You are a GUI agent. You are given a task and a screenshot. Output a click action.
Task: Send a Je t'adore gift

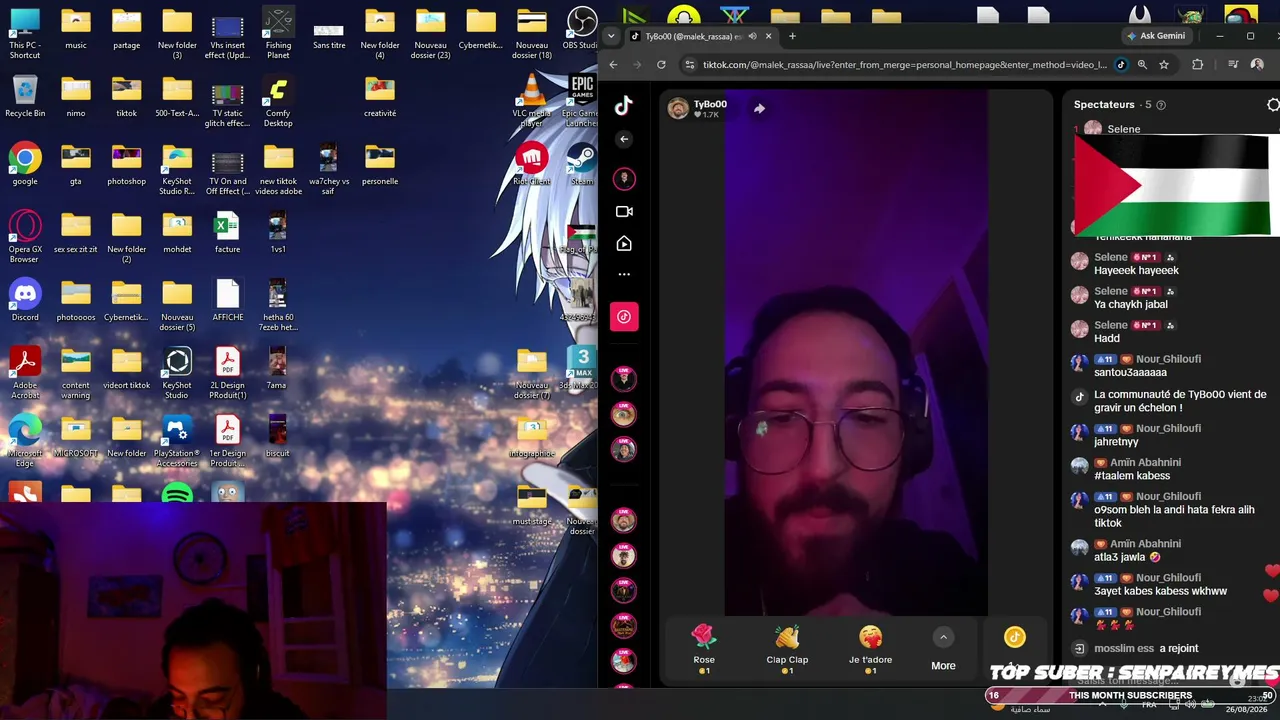pyautogui.click(x=870, y=648)
